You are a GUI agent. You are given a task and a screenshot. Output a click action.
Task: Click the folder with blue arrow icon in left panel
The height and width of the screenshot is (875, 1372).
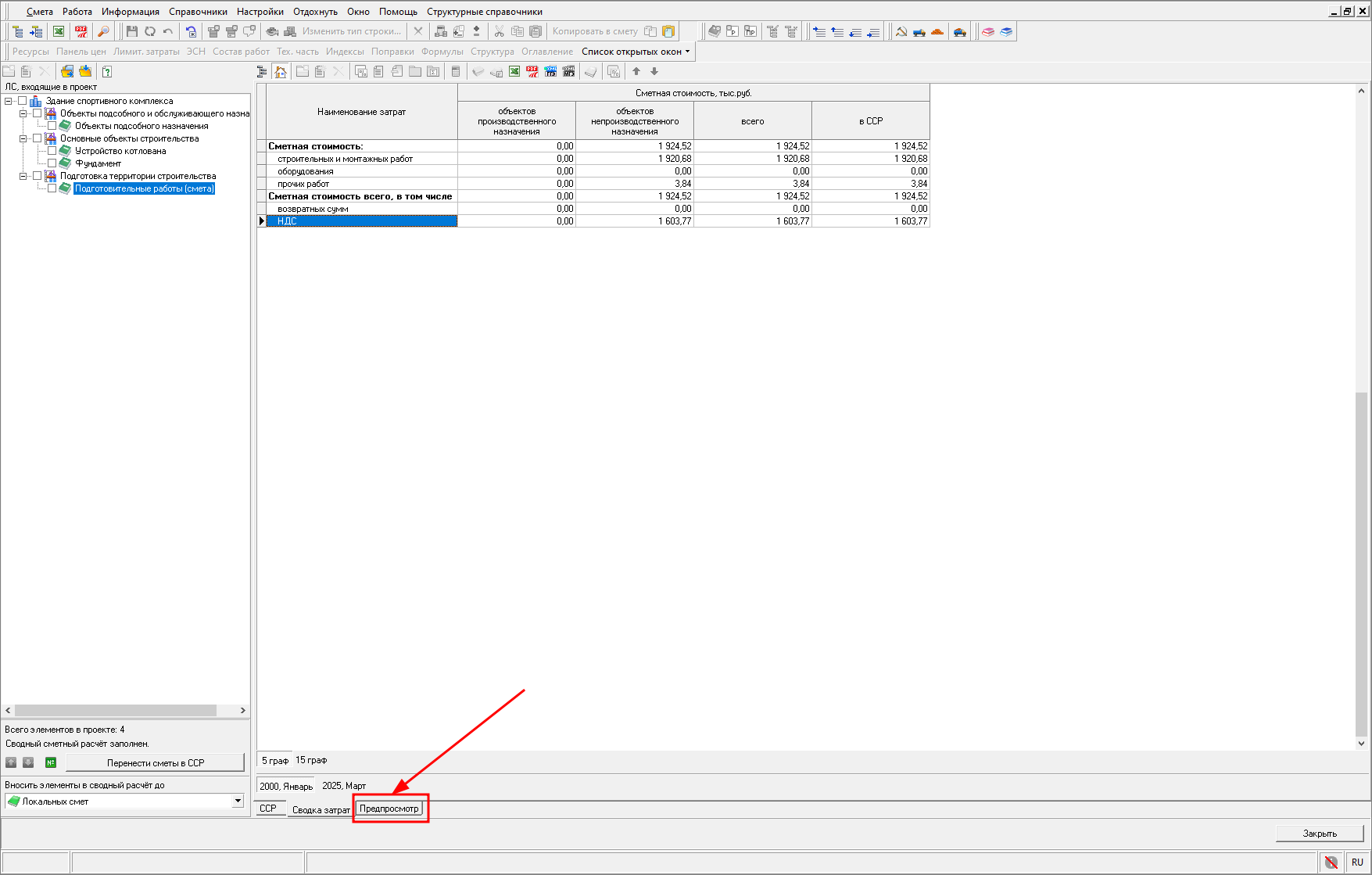67,71
